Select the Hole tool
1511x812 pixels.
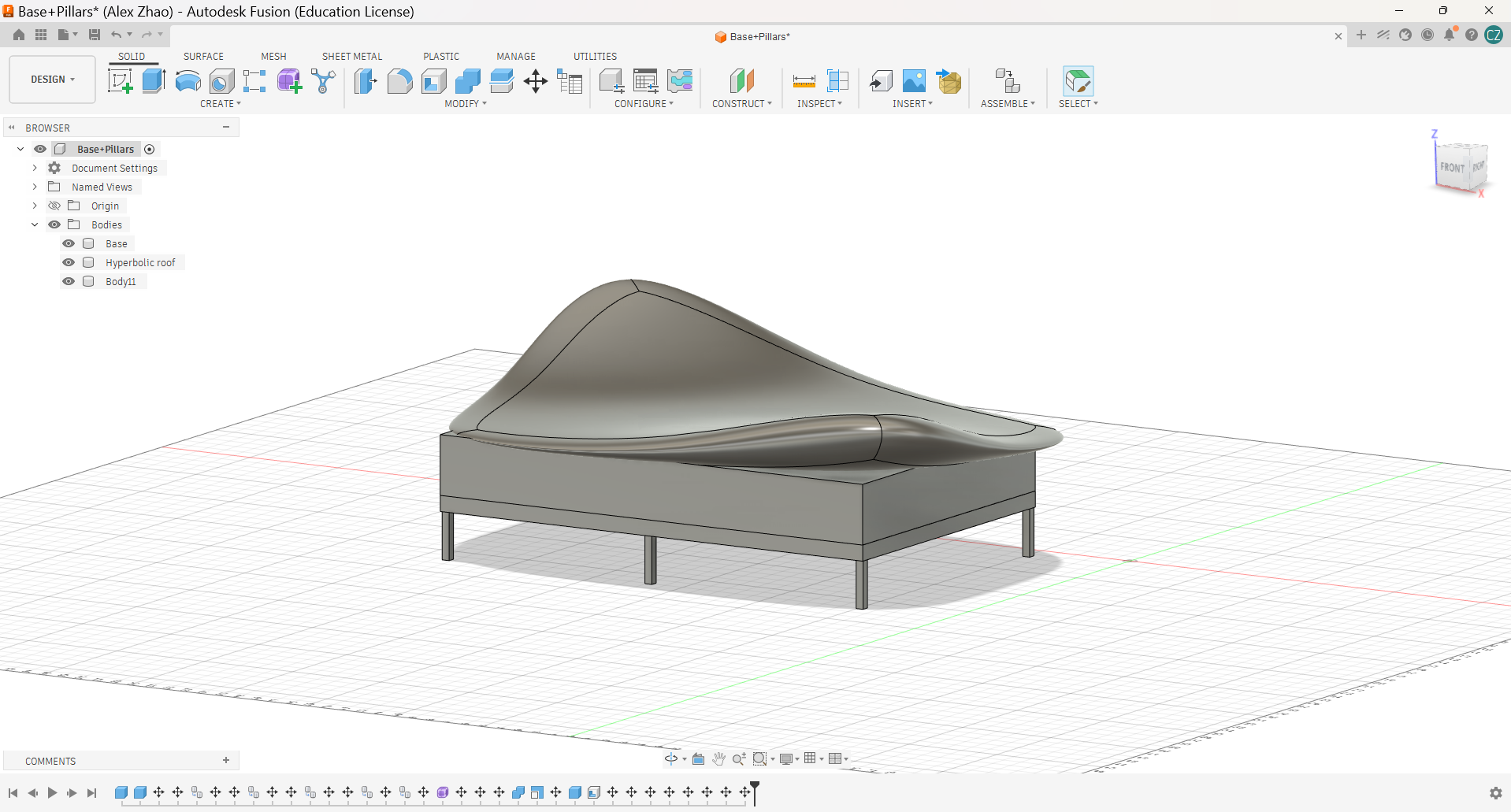pyautogui.click(x=221, y=81)
